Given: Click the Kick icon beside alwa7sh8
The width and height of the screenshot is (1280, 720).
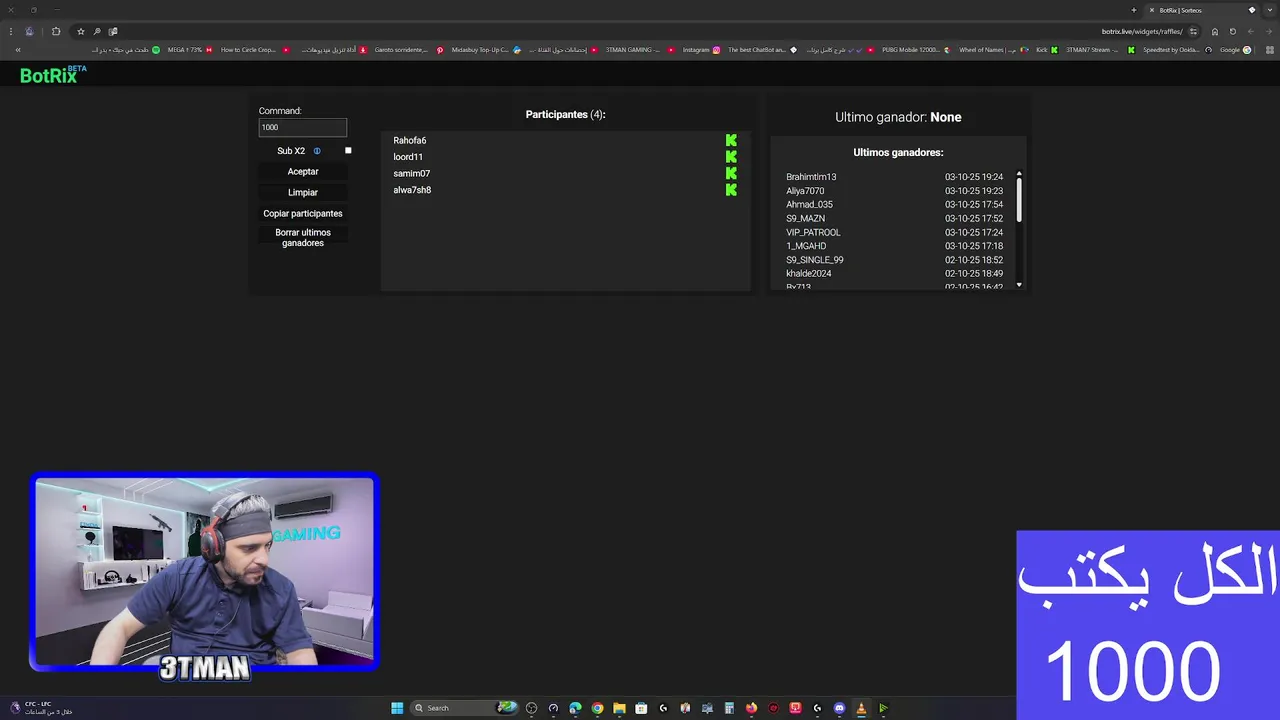Looking at the screenshot, I should pyautogui.click(x=731, y=190).
